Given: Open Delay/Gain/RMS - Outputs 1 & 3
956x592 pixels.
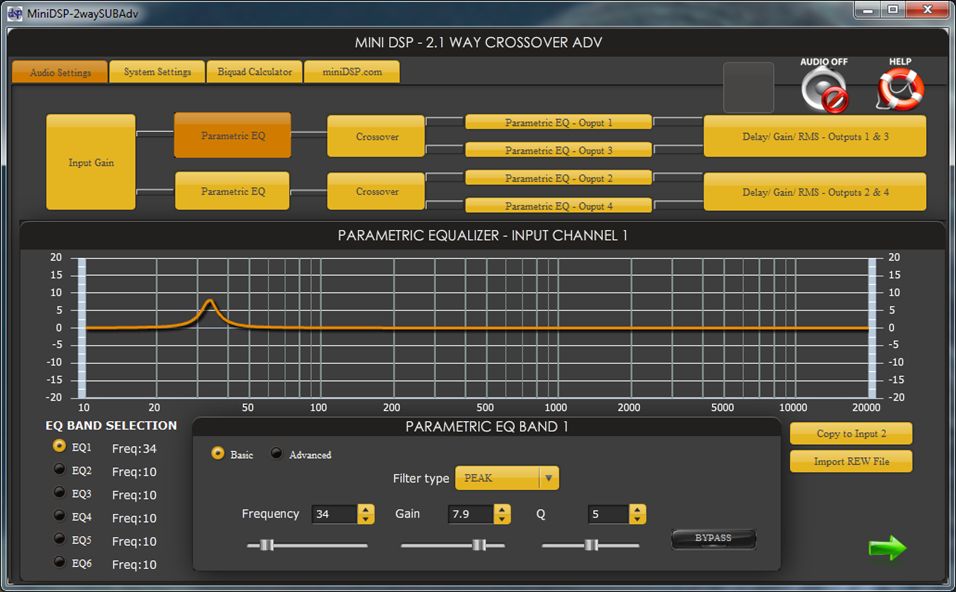Looking at the screenshot, I should coord(815,137).
